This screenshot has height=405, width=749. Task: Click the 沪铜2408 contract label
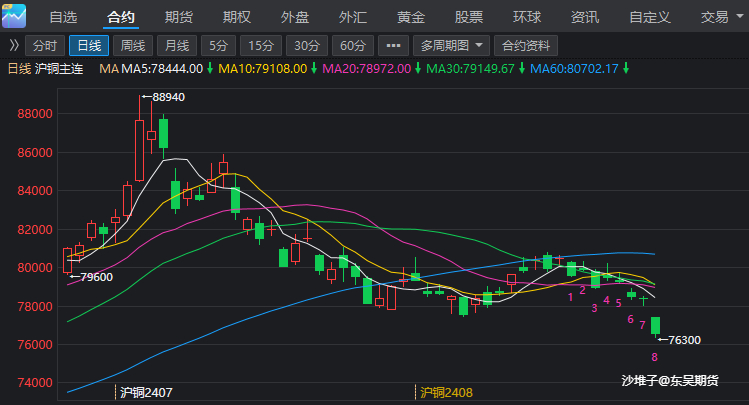point(446,393)
